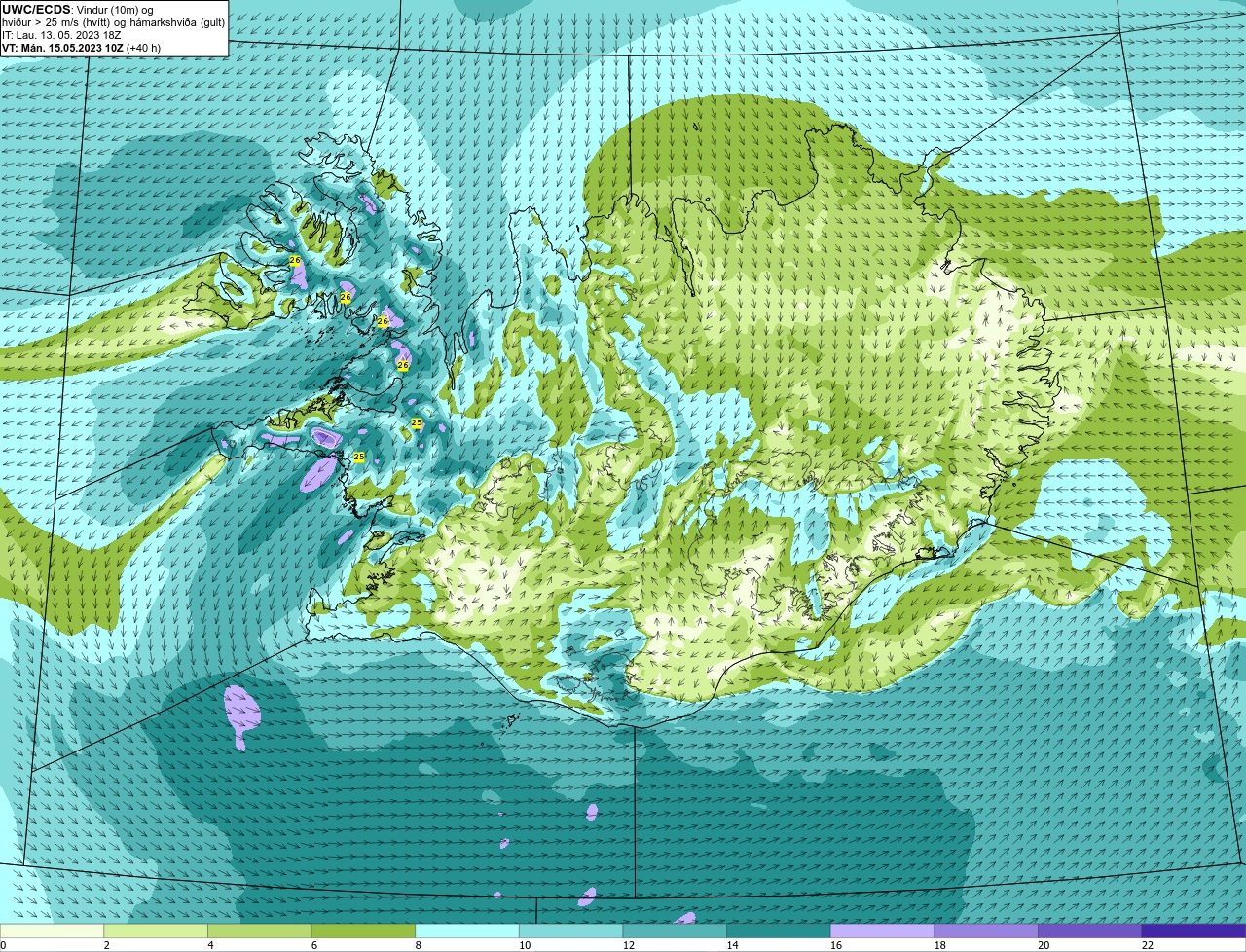Click the southernmost yellow 25 gust label
Image resolution: width=1246 pixels, height=952 pixels.
(x=358, y=457)
